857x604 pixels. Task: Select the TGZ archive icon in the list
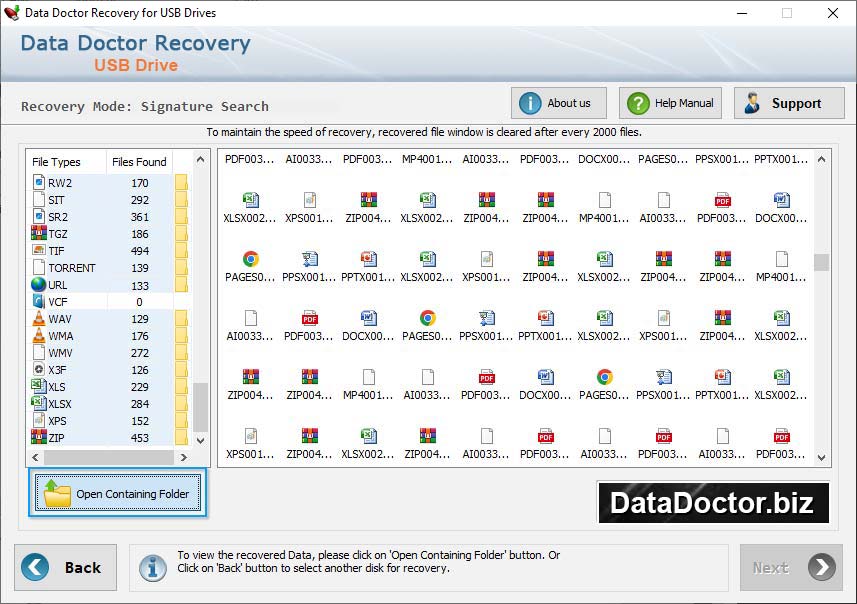coord(39,234)
